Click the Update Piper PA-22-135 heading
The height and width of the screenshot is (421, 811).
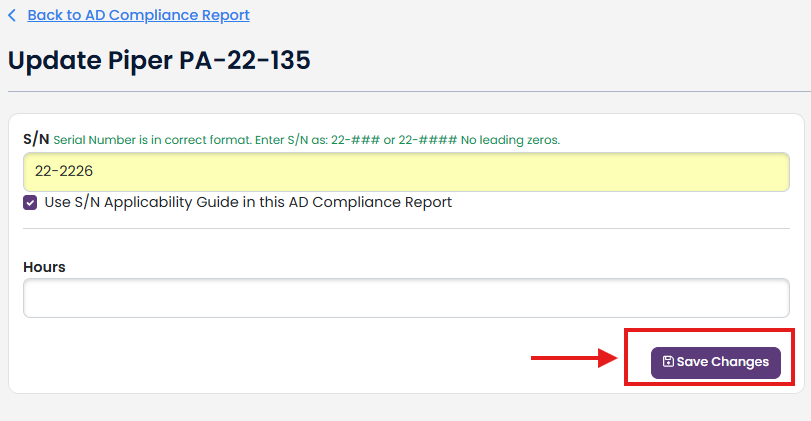coord(159,60)
